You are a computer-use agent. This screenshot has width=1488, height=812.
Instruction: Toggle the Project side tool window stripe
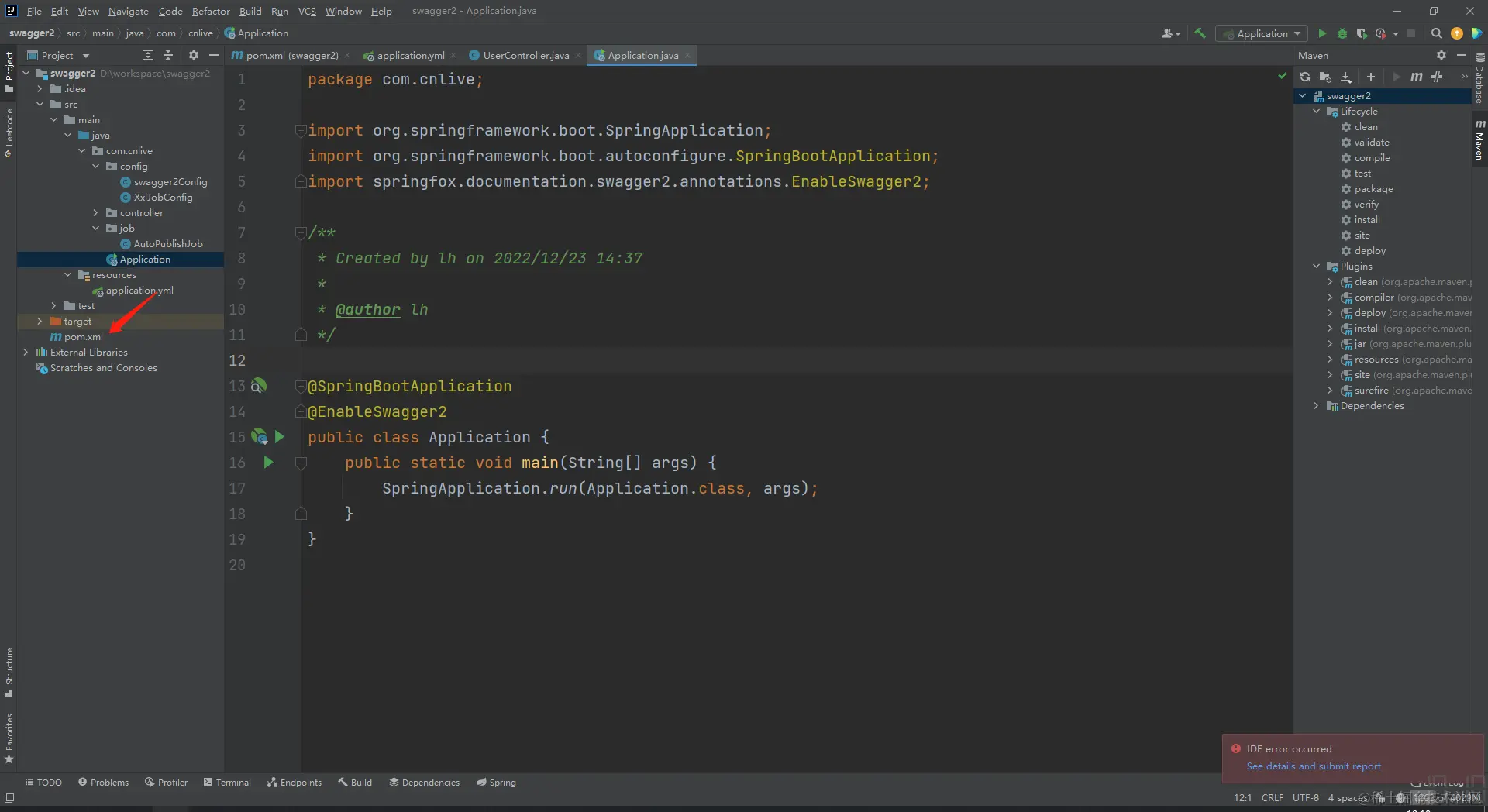pyautogui.click(x=9, y=72)
